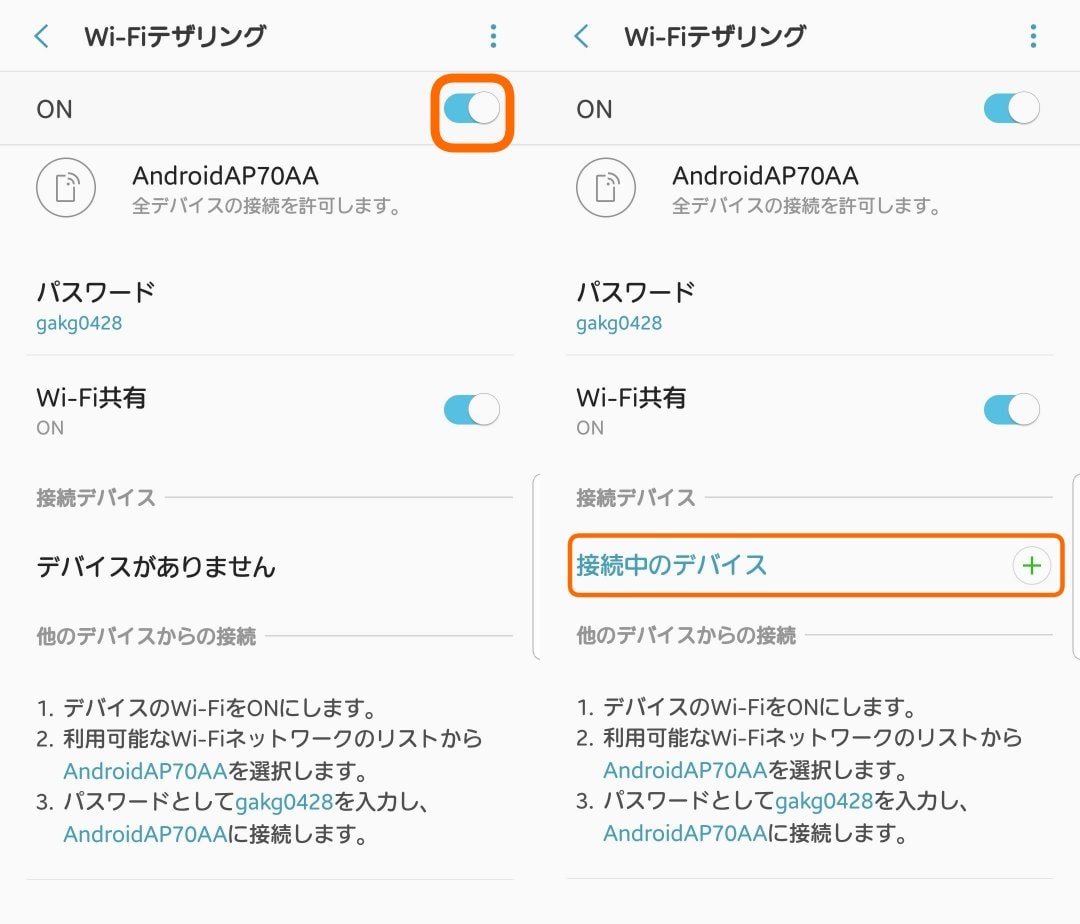Screen dimensions: 1080x924
Task: Open the three-dot menu on the left screen
Action: pyautogui.click(x=493, y=37)
